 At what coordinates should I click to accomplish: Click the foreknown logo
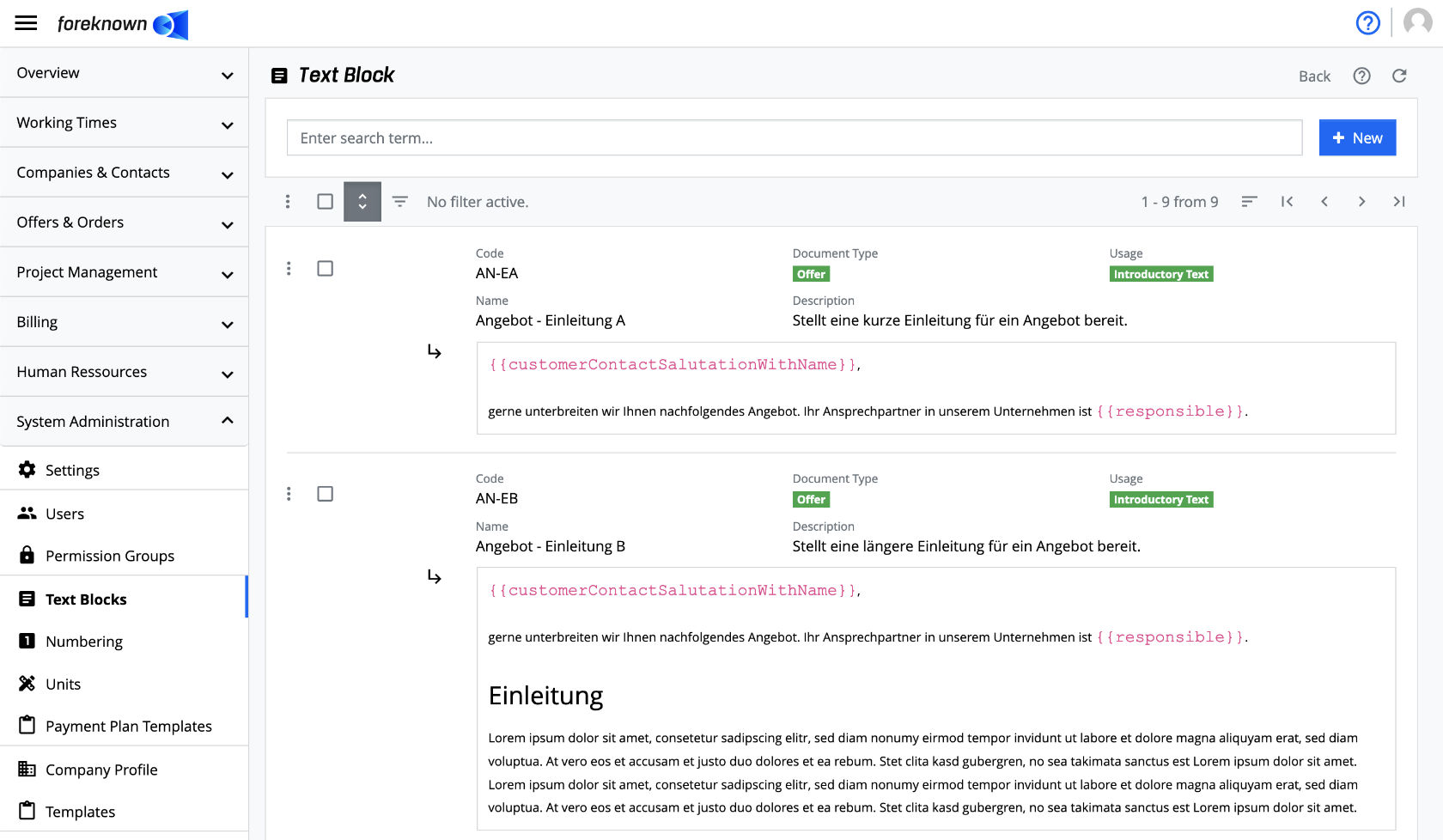122,24
